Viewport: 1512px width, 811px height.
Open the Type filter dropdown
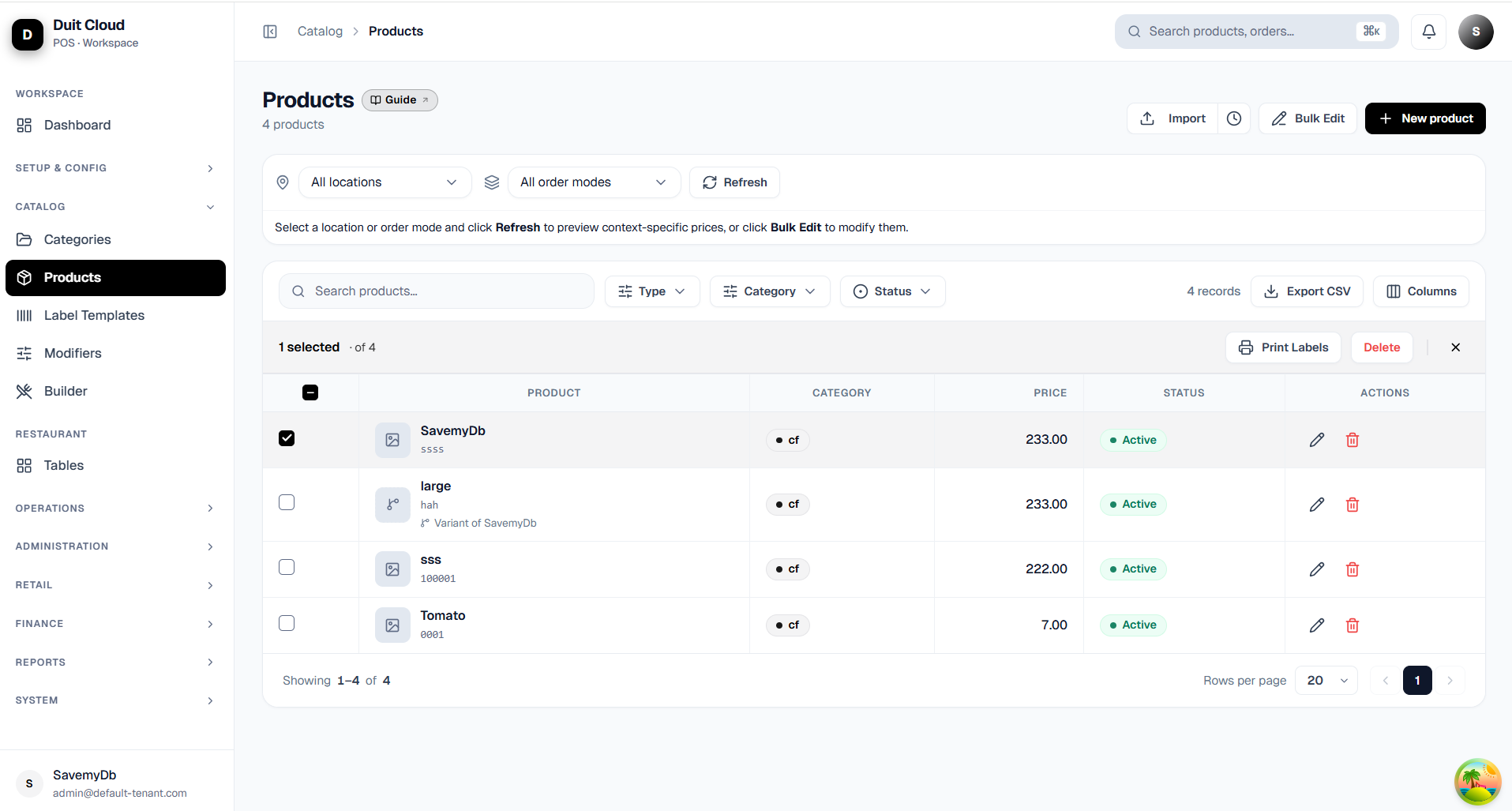click(652, 291)
